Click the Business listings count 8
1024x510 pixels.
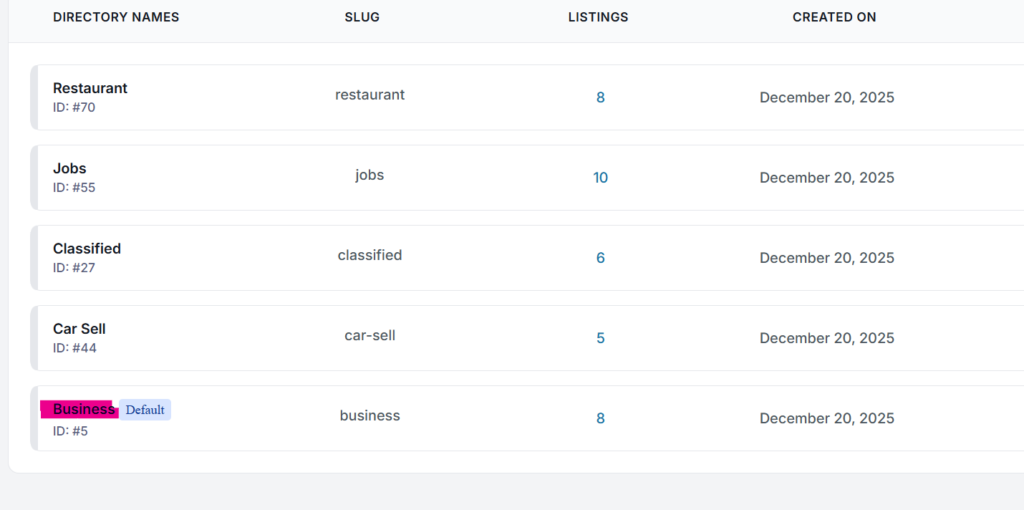pos(600,418)
